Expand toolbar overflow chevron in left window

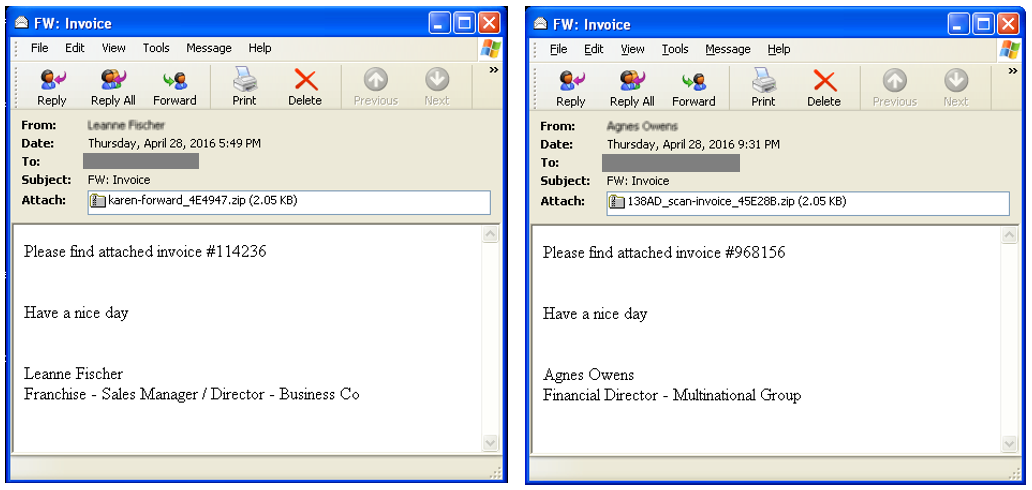point(493,70)
